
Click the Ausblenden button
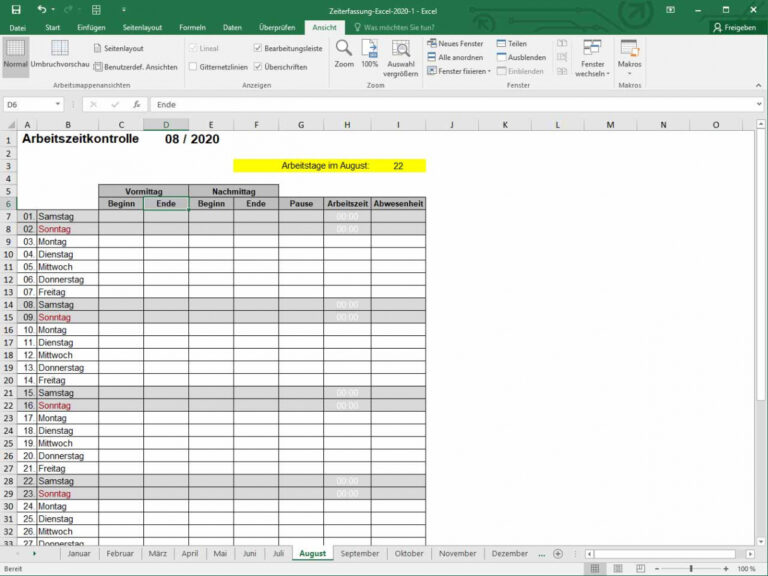click(x=520, y=57)
